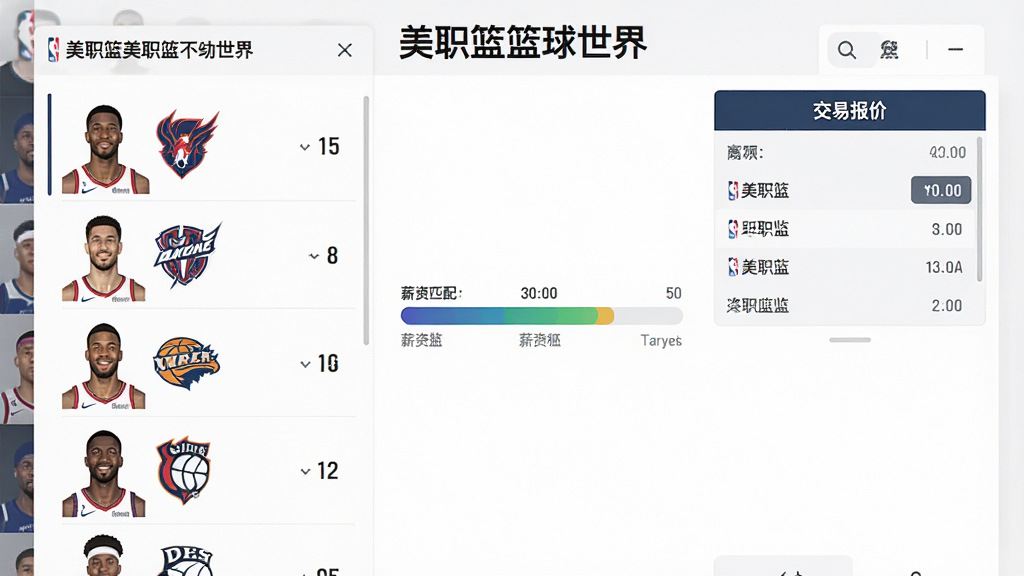Click the basketball shield logo in row 12

[x=184, y=470]
